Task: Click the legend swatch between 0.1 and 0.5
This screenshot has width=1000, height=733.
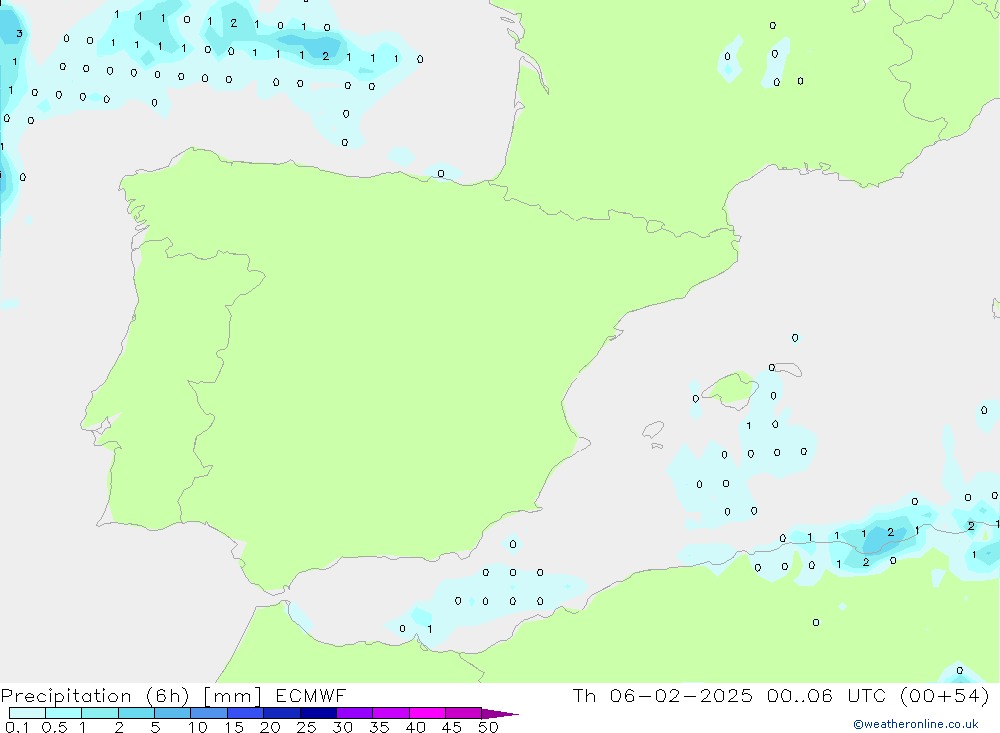Action: (27, 713)
